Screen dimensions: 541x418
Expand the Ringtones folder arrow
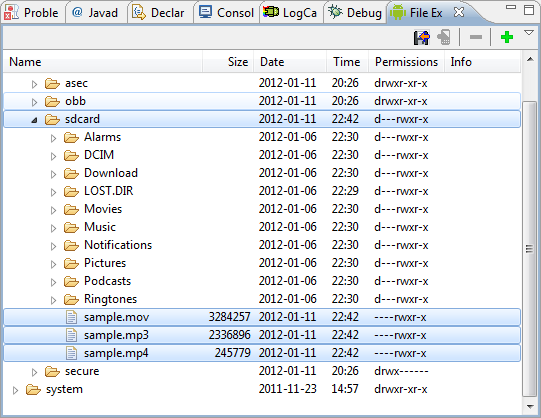[x=53, y=300]
